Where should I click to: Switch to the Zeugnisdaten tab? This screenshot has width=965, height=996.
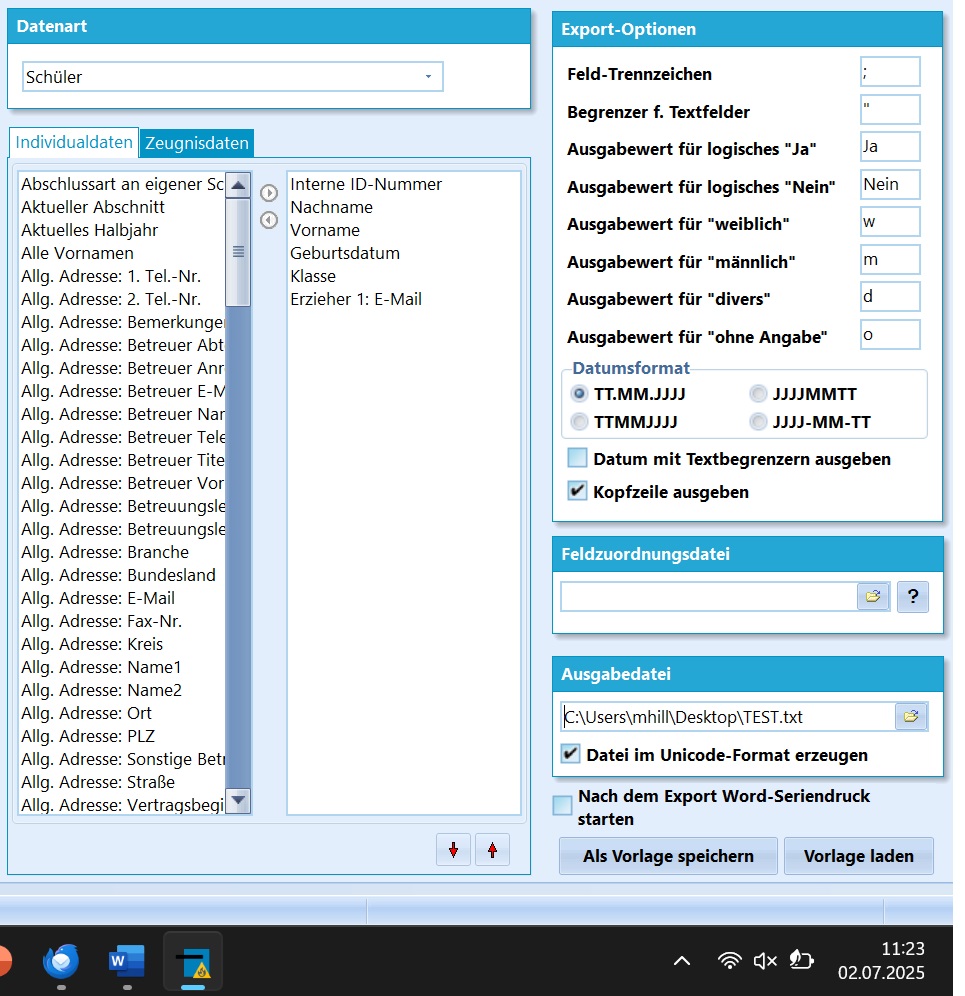click(197, 143)
